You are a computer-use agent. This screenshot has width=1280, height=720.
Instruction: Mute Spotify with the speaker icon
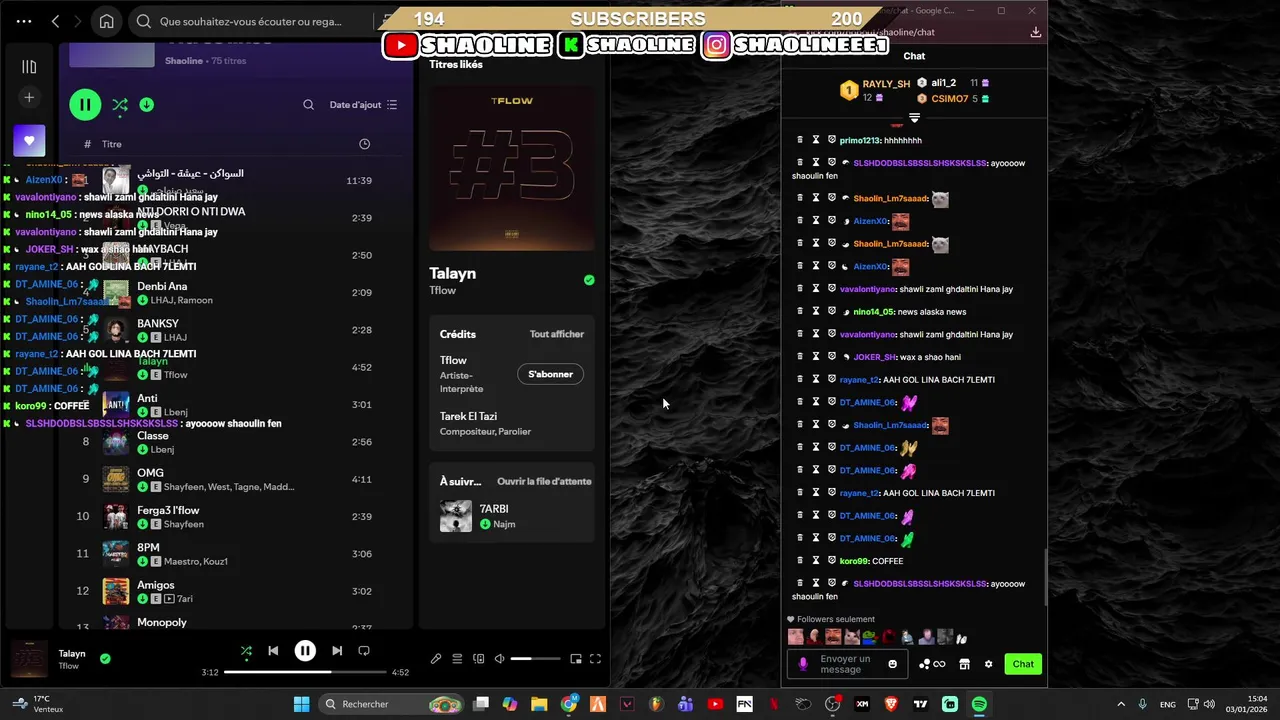click(x=499, y=659)
